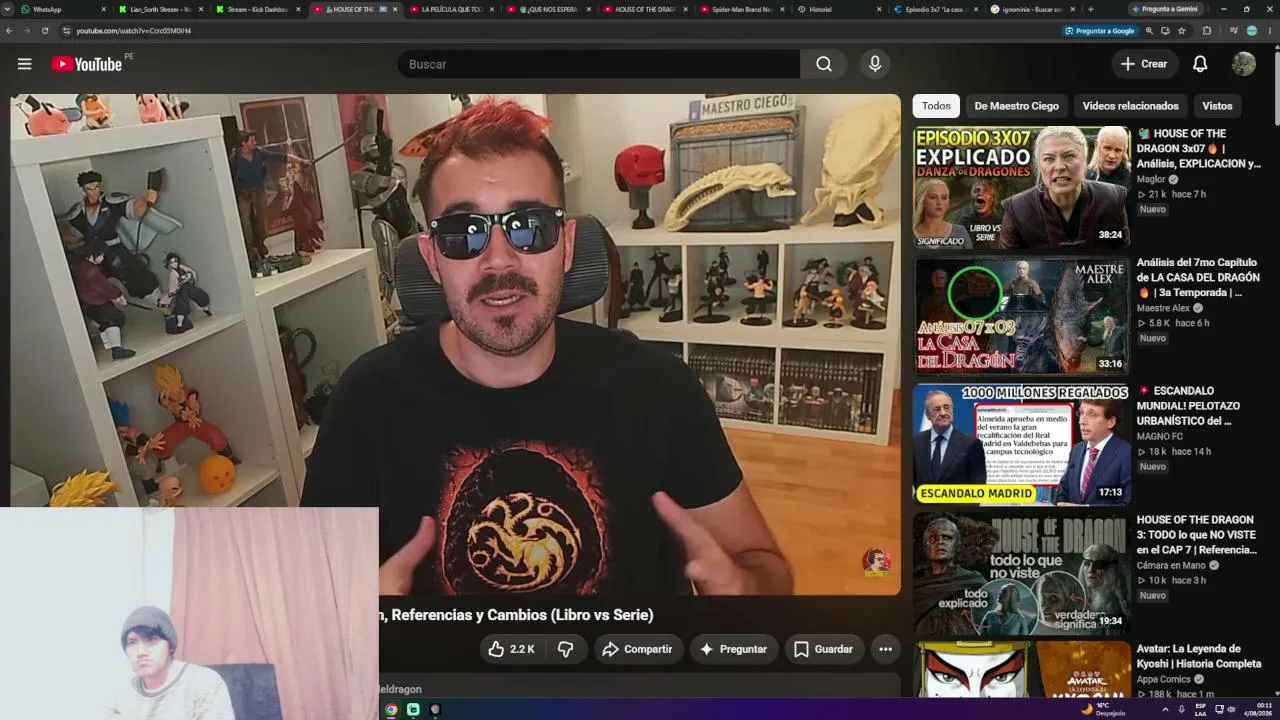Open the Crear video menu
Screen dimensions: 1280x720
click(x=1144, y=64)
